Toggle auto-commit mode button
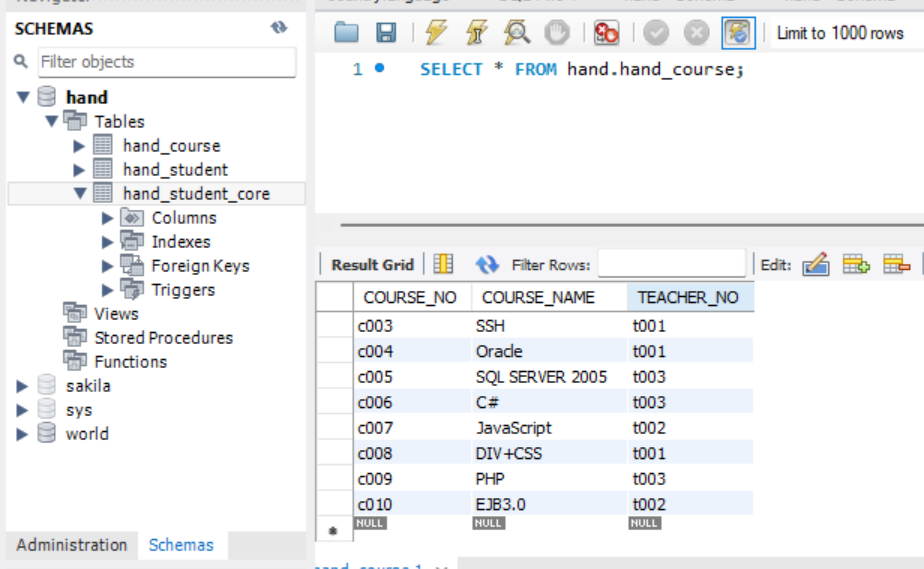 pos(738,32)
